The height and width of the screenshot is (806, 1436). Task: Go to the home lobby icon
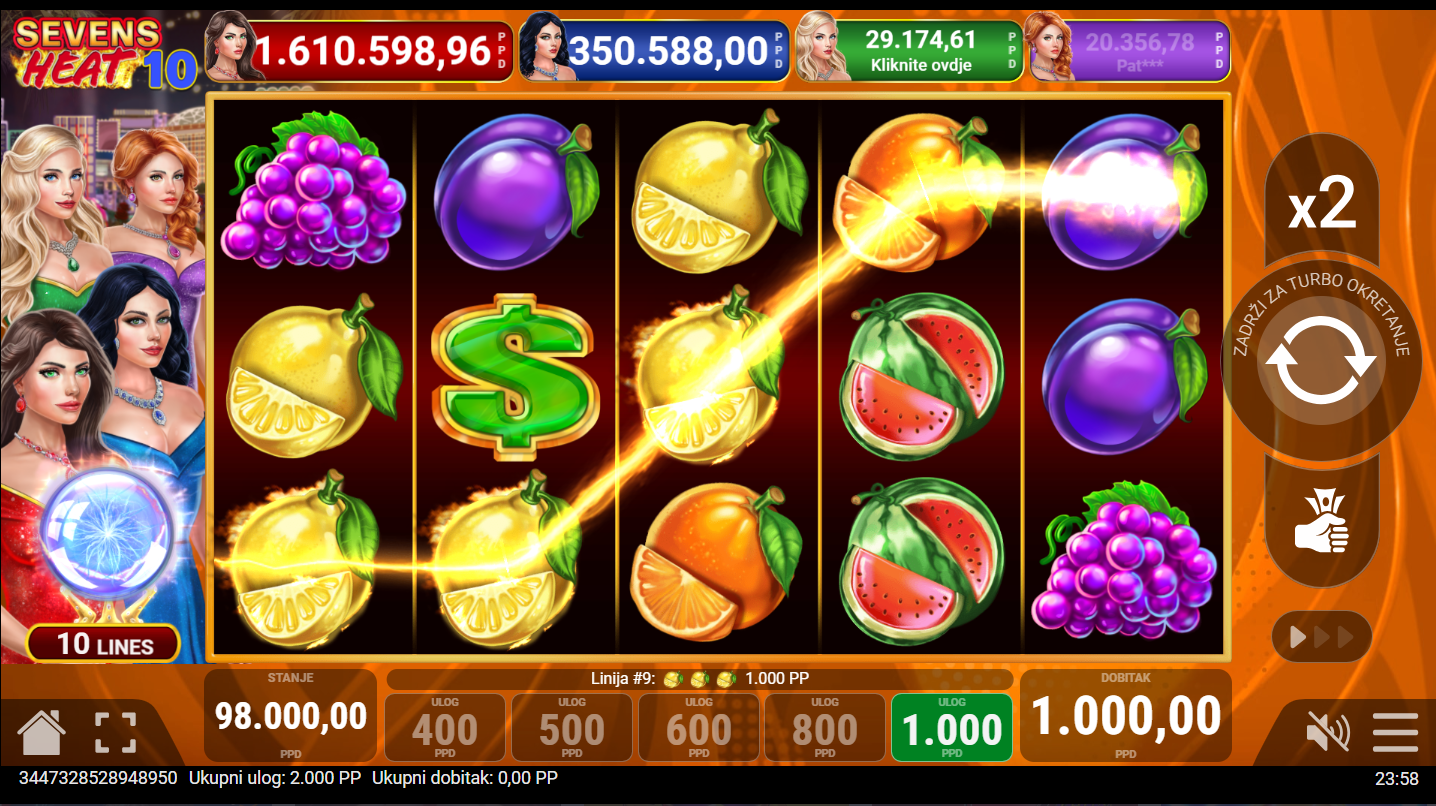coord(42,732)
